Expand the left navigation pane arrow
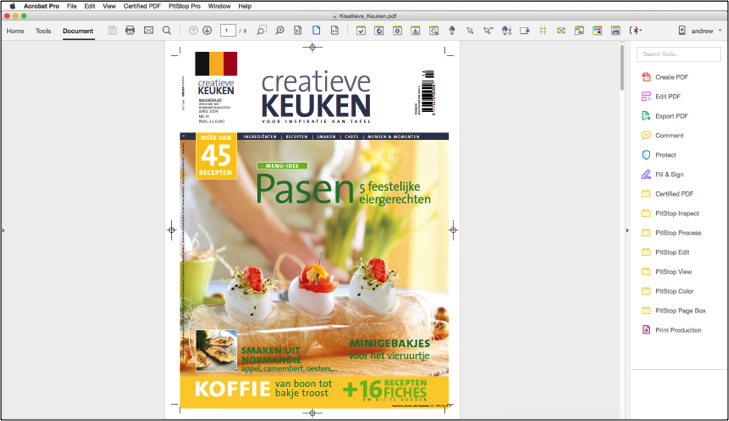 (x=3, y=230)
